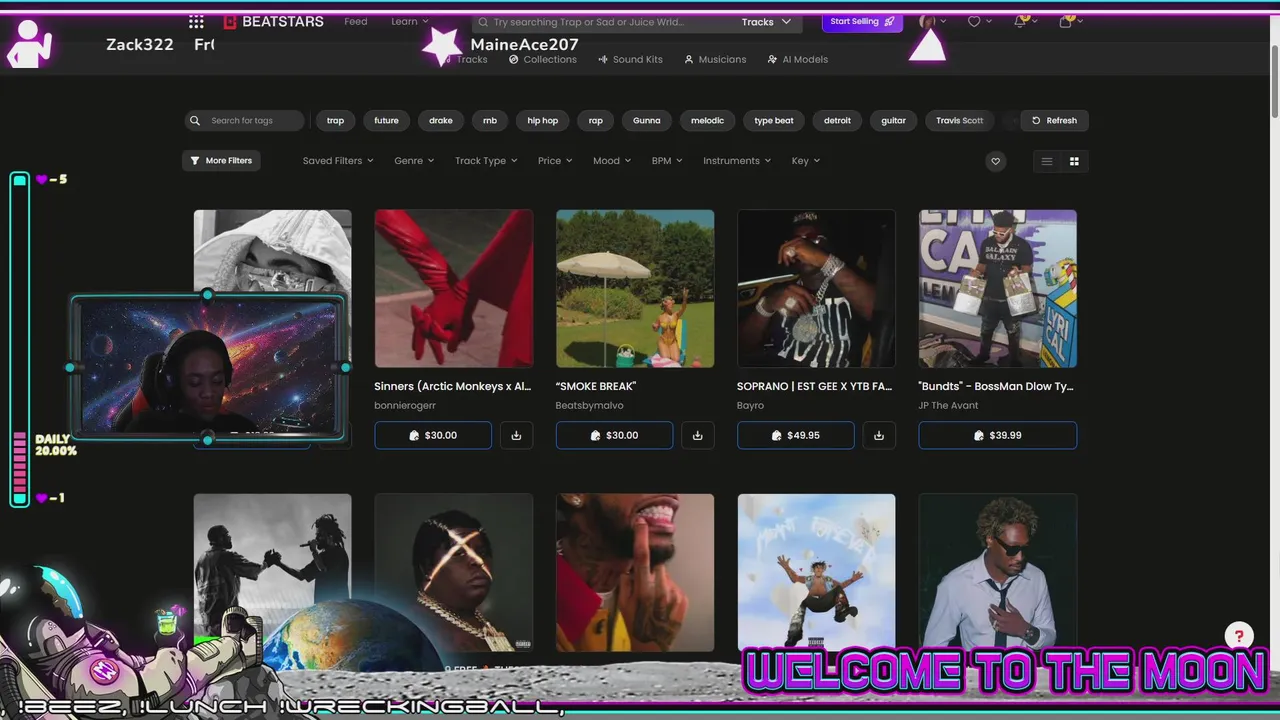Open the shopping cart bag icon
This screenshot has width=1280, height=720.
pyautogui.click(x=1066, y=21)
